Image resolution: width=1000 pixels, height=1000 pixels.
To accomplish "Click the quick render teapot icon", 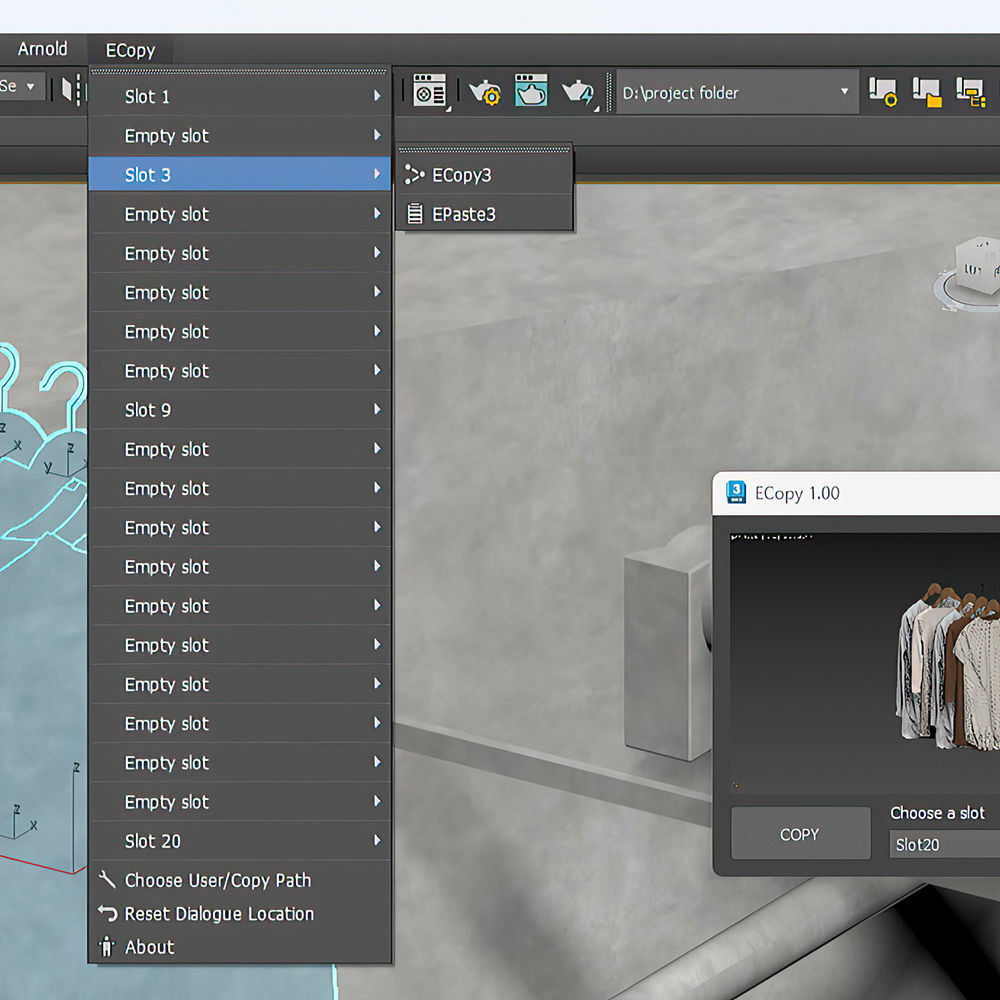I will (x=579, y=92).
